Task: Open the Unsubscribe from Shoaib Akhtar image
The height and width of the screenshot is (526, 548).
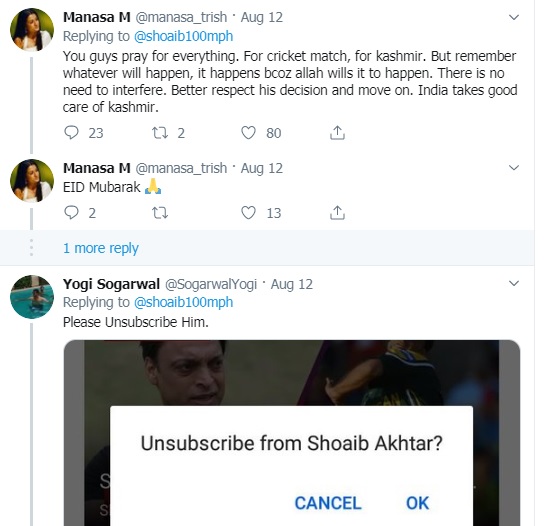Action: (292, 433)
